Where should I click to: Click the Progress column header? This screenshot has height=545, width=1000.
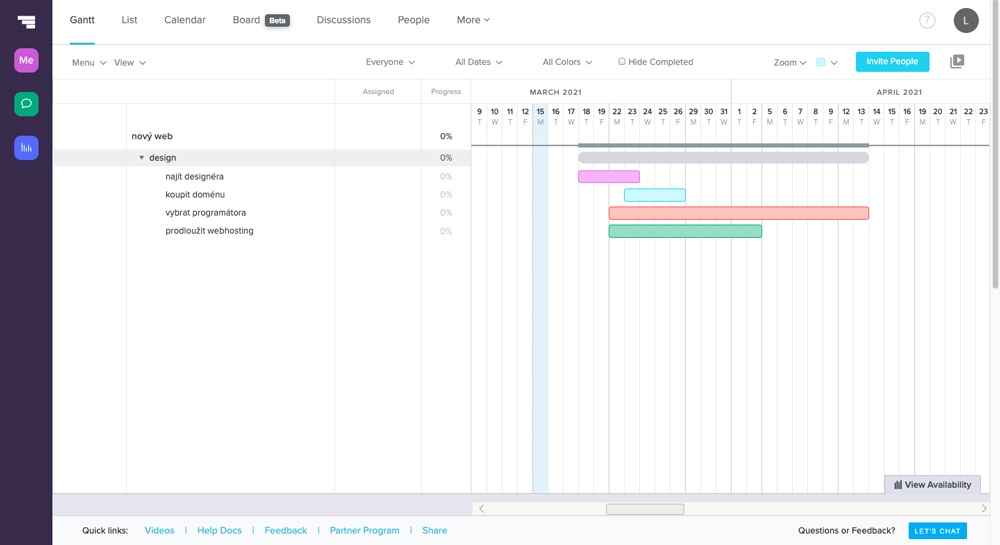(x=446, y=92)
